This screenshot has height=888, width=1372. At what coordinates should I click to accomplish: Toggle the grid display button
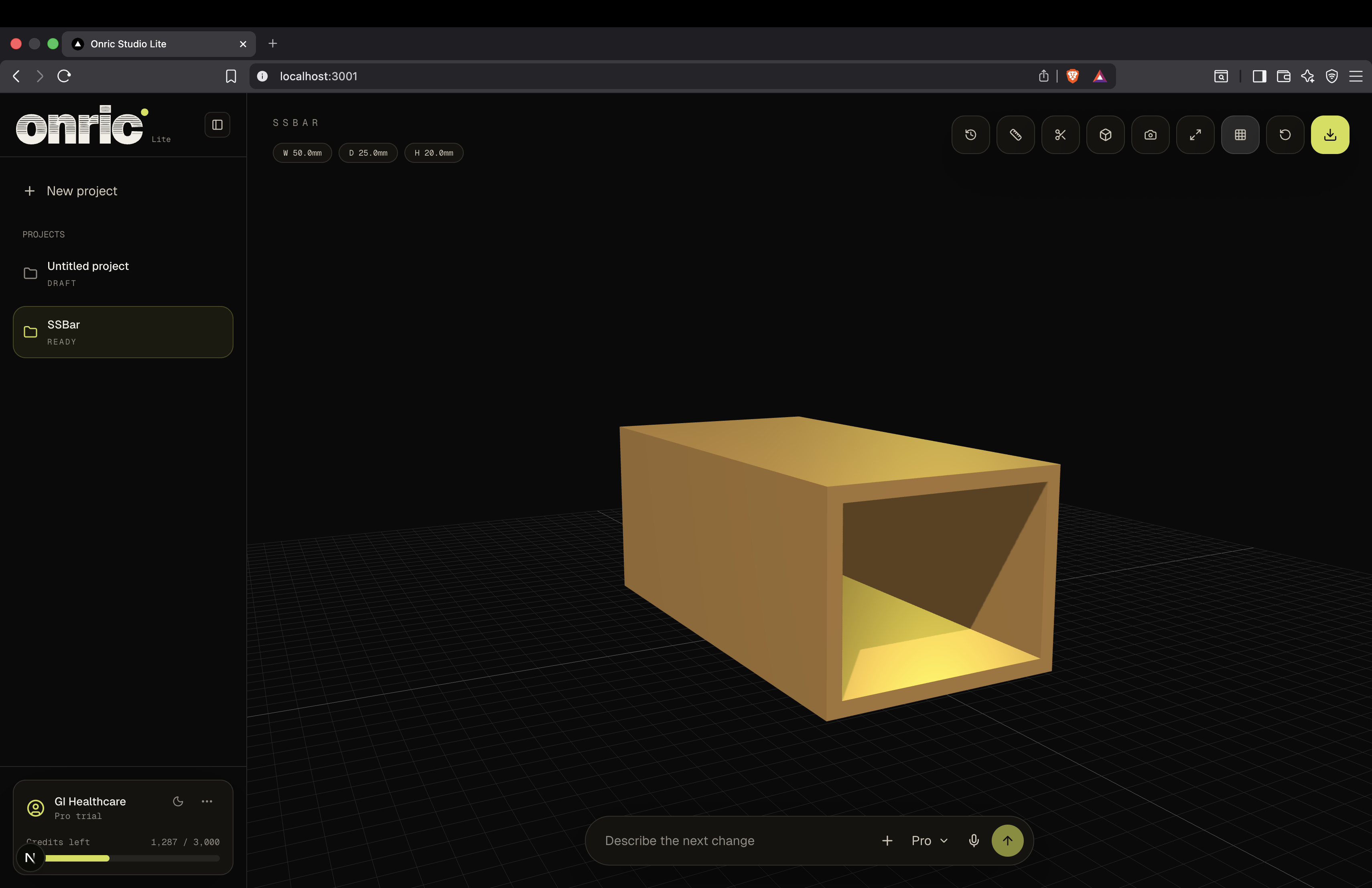(1240, 135)
